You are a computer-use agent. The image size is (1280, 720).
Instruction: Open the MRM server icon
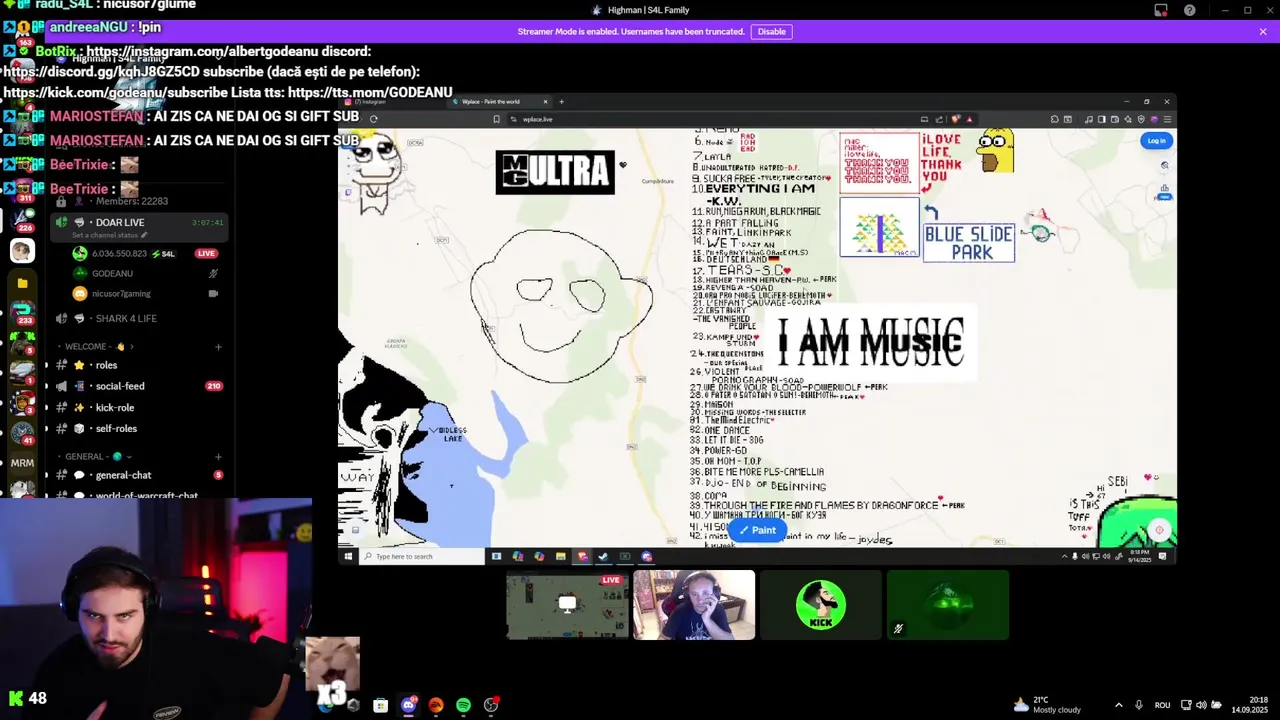[x=22, y=463]
